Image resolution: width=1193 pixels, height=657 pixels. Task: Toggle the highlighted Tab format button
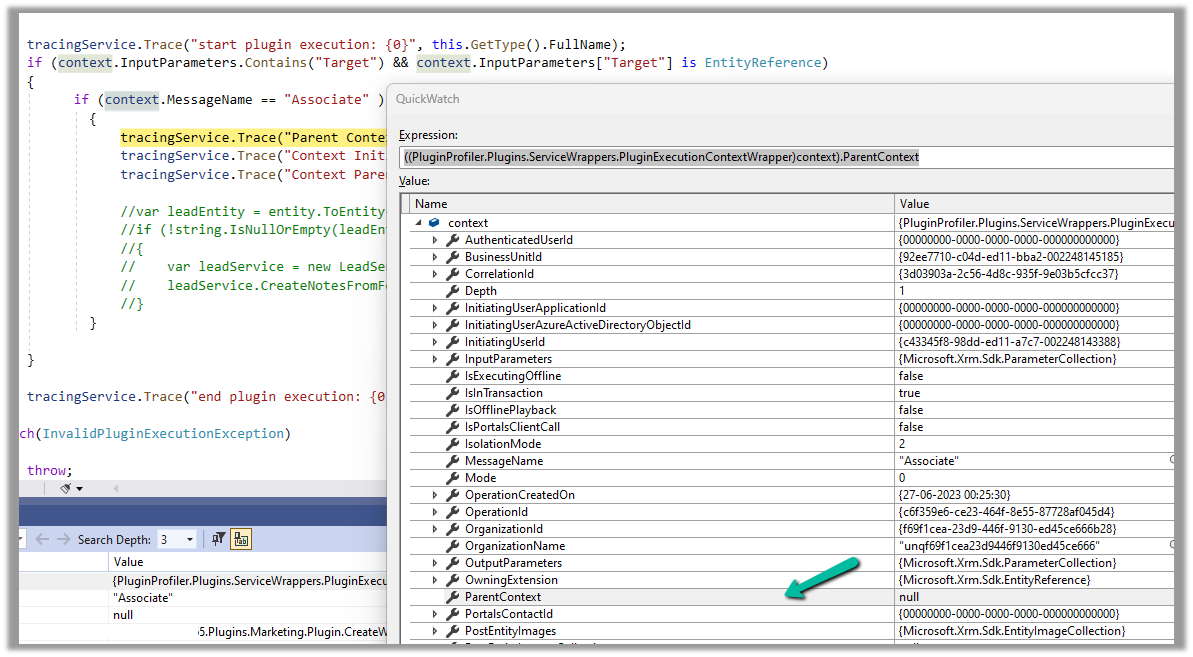click(241, 539)
